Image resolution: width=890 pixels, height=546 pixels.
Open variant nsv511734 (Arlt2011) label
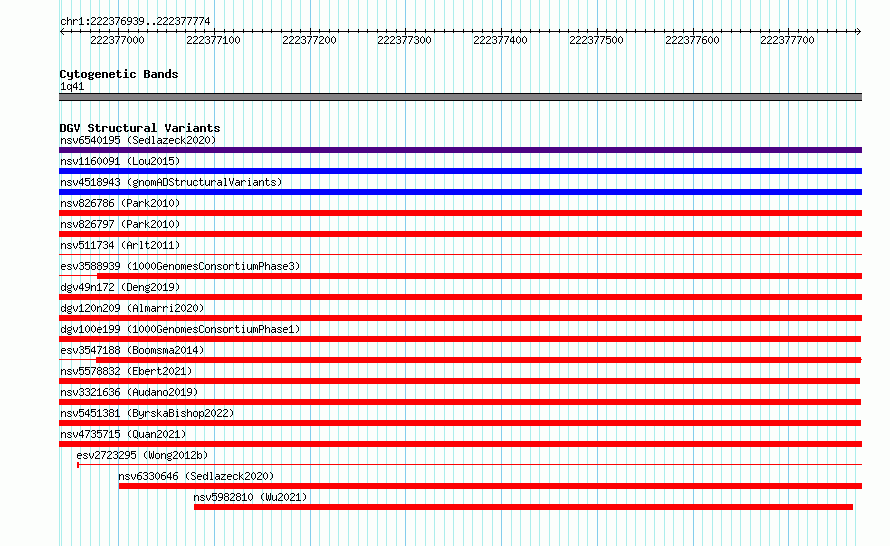tap(120, 245)
